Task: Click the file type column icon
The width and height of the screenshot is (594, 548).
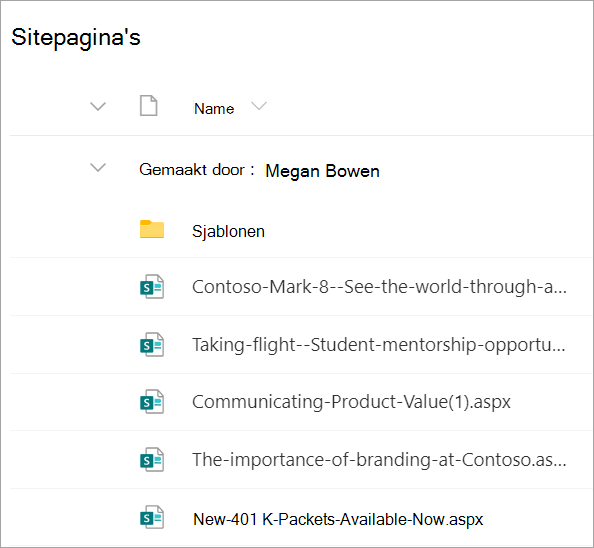Action: (148, 106)
